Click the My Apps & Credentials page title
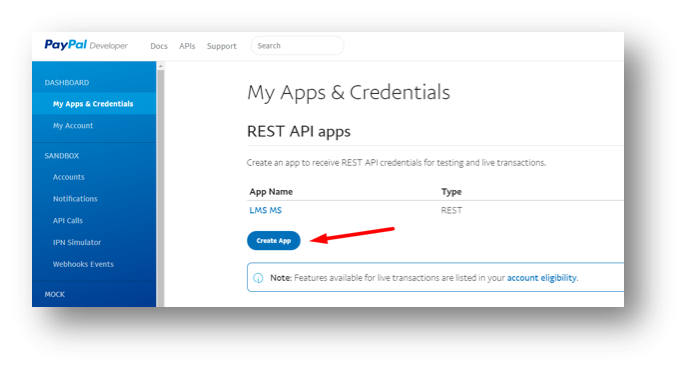The image size is (689, 372). [349, 93]
